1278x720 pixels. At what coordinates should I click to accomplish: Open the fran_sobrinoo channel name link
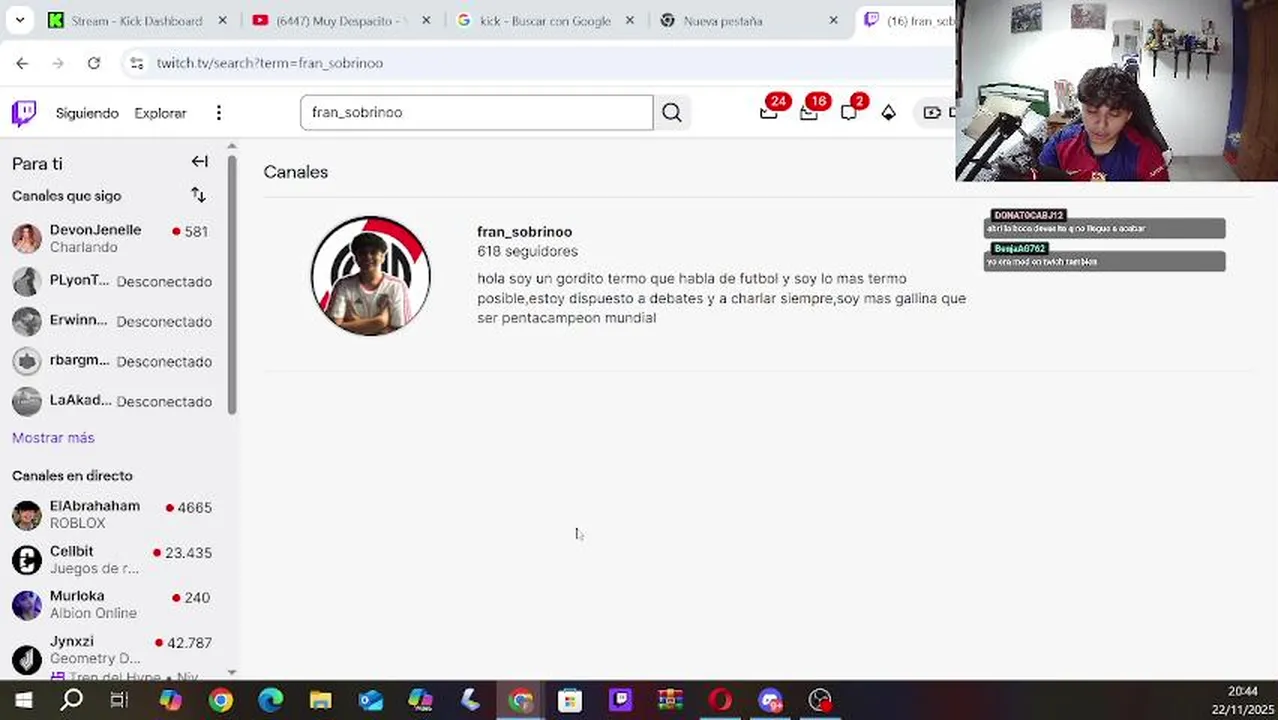[524, 232]
